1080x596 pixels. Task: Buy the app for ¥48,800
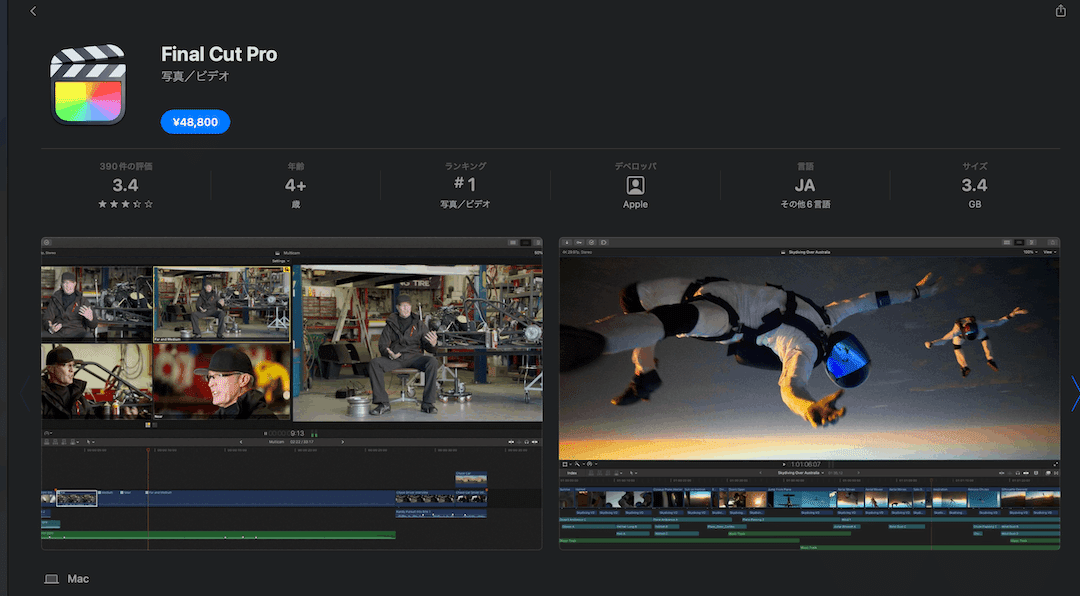(195, 122)
